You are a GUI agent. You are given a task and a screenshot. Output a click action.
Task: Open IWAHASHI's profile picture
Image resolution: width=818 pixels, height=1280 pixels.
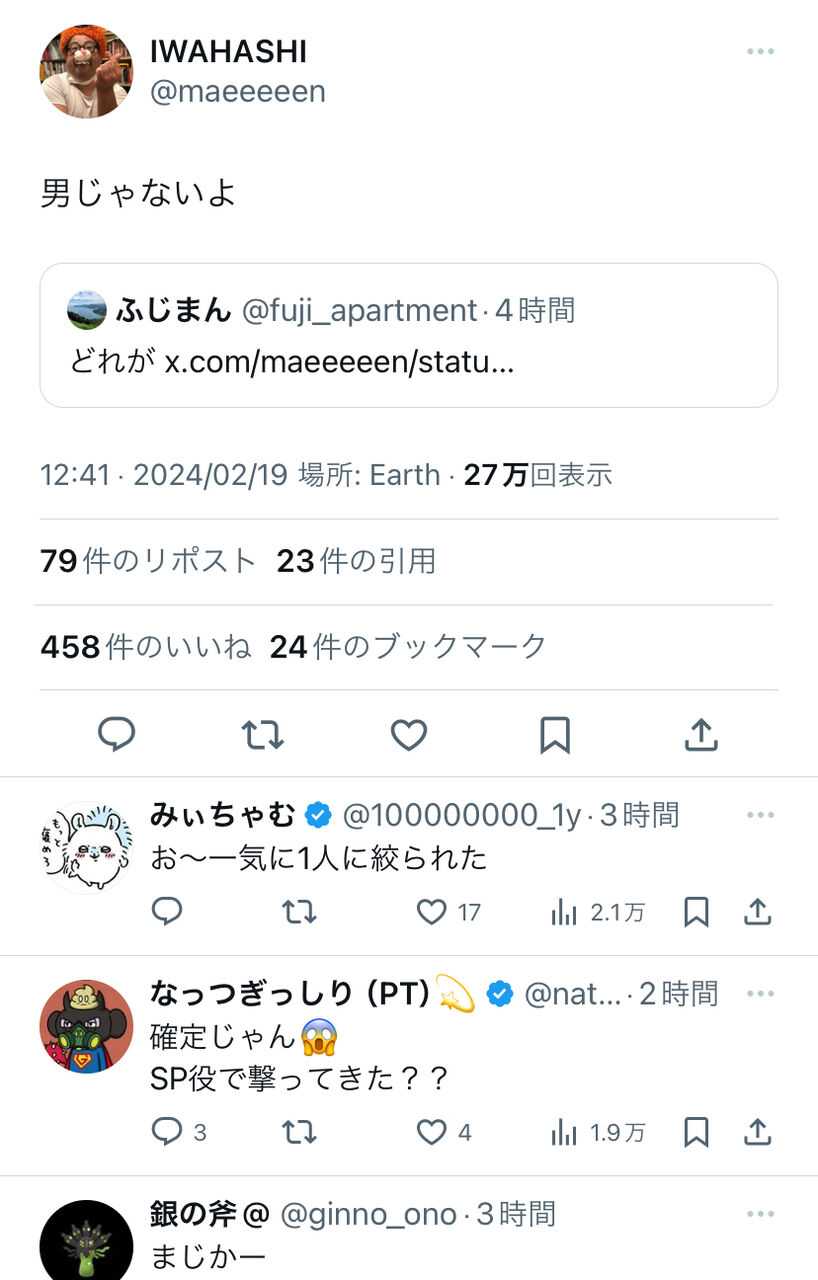click(86, 71)
